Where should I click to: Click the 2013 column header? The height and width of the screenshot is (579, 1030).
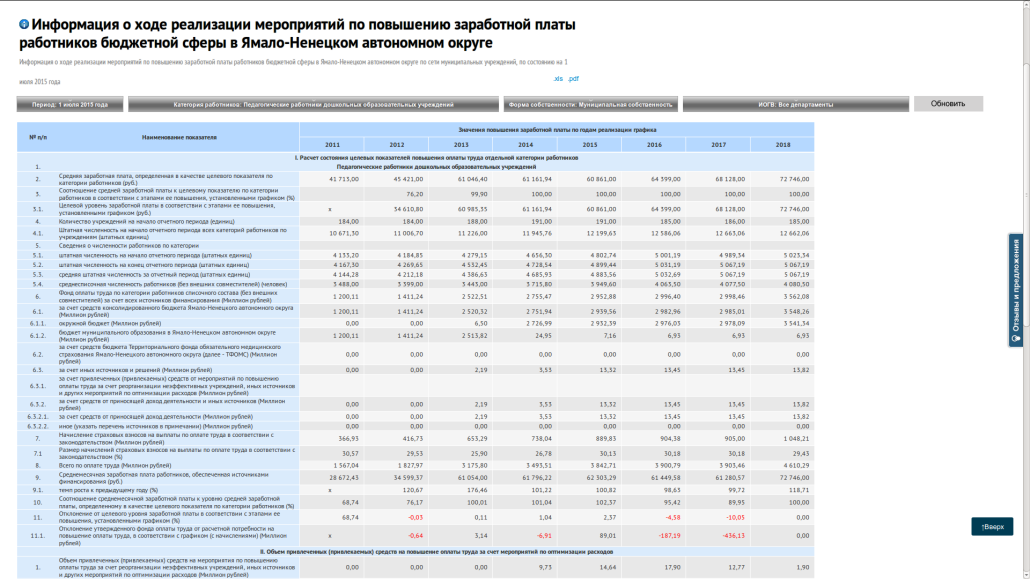(x=461, y=145)
